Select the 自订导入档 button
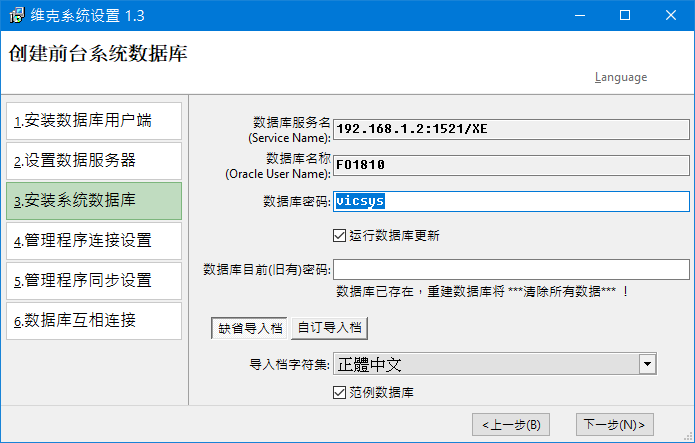The image size is (695, 443). (x=329, y=328)
